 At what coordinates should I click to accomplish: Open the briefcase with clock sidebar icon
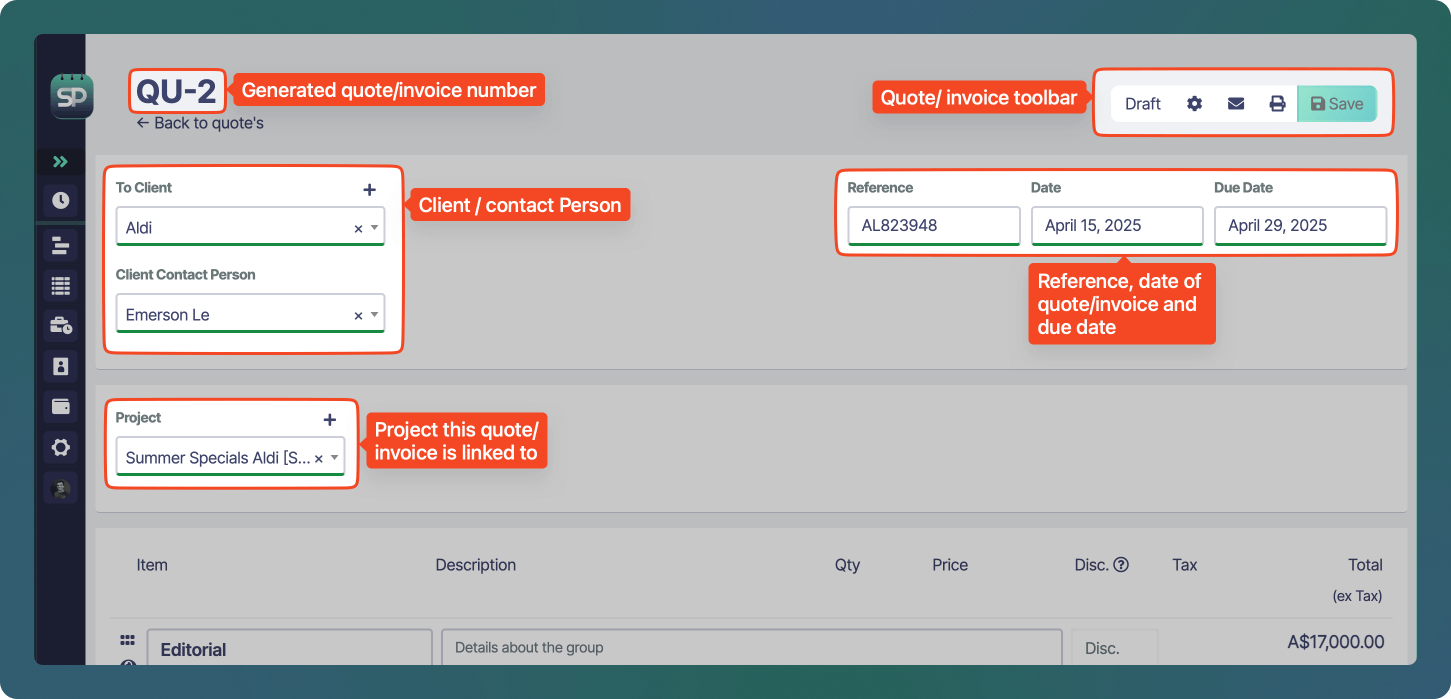click(61, 325)
